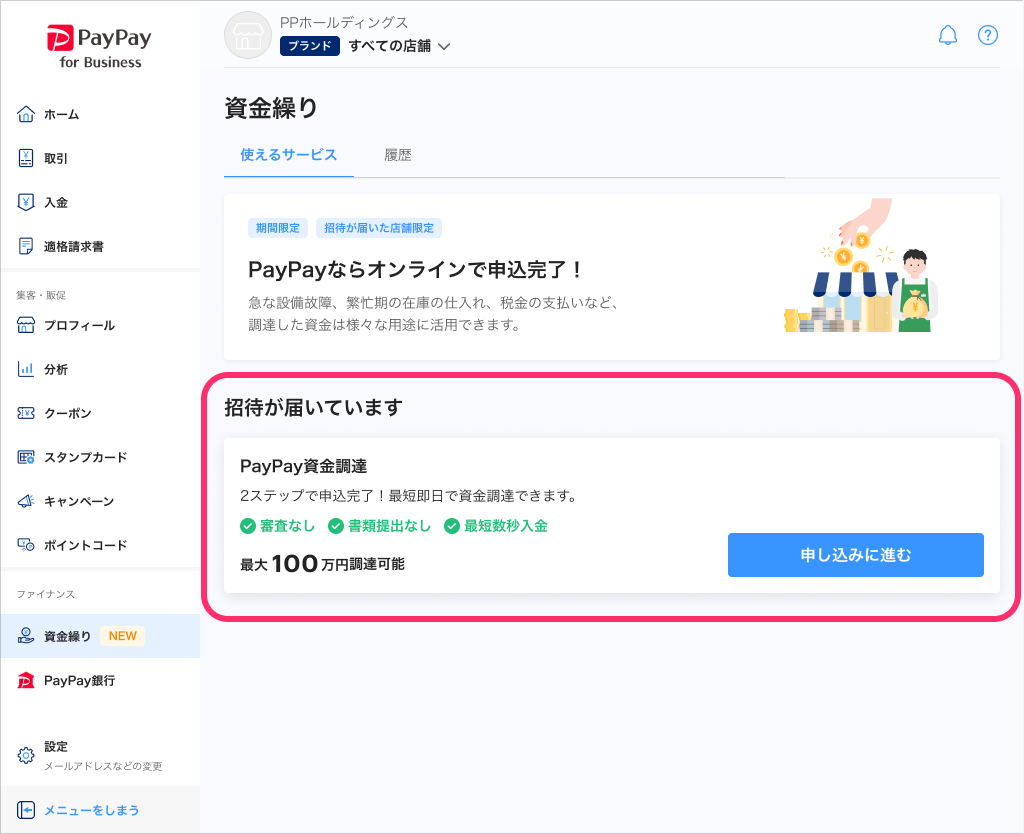
Task: Click メールアドレスなどの変更 subtext
Action: point(103,766)
